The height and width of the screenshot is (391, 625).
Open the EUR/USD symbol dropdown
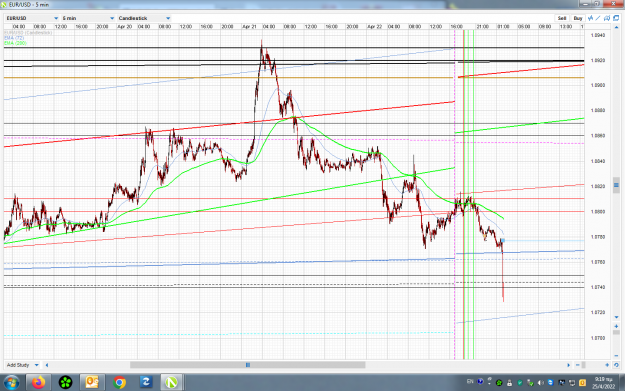(32, 18)
